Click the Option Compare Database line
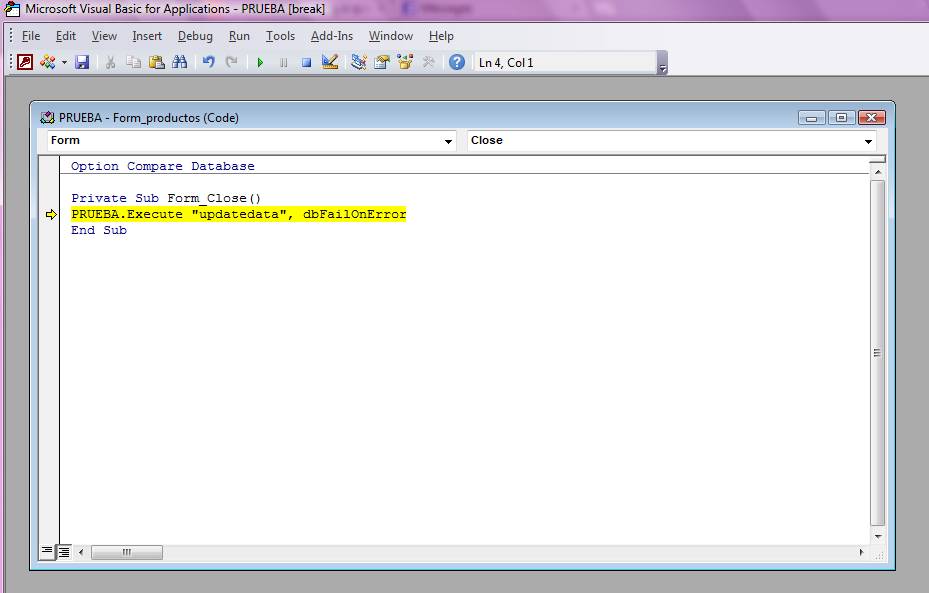Screen dimensions: 929x593 coord(163,166)
